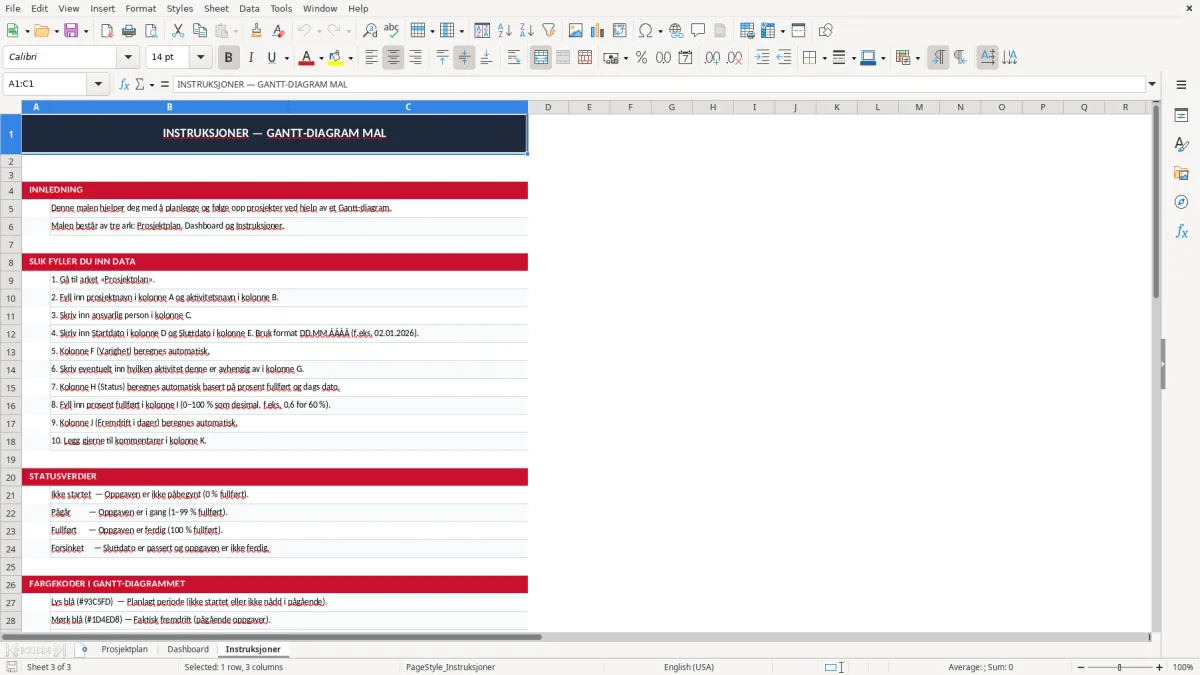Toggle Bold formatting

click(x=228, y=58)
